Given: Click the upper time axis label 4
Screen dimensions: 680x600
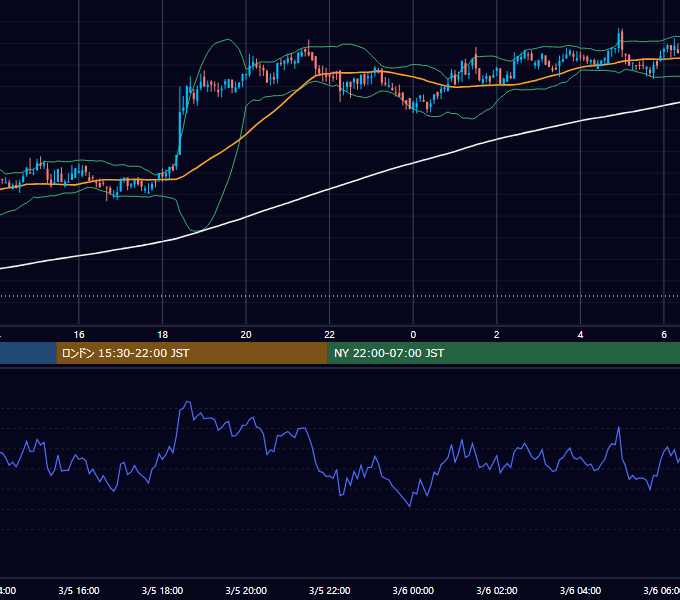Looking at the screenshot, I should click(x=580, y=335).
